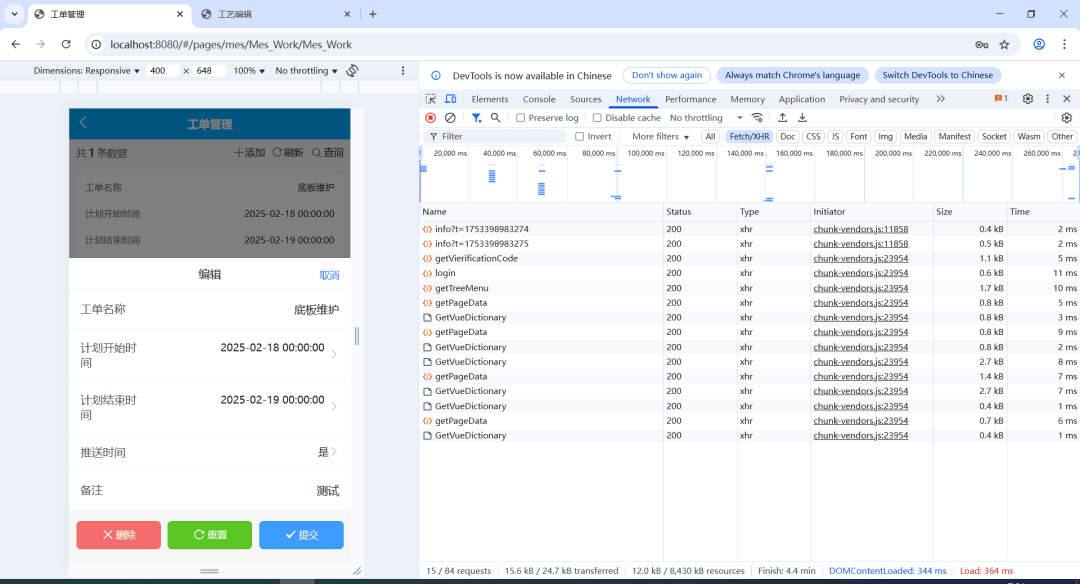Clear the network log
The image size is (1080, 584).
click(450, 118)
